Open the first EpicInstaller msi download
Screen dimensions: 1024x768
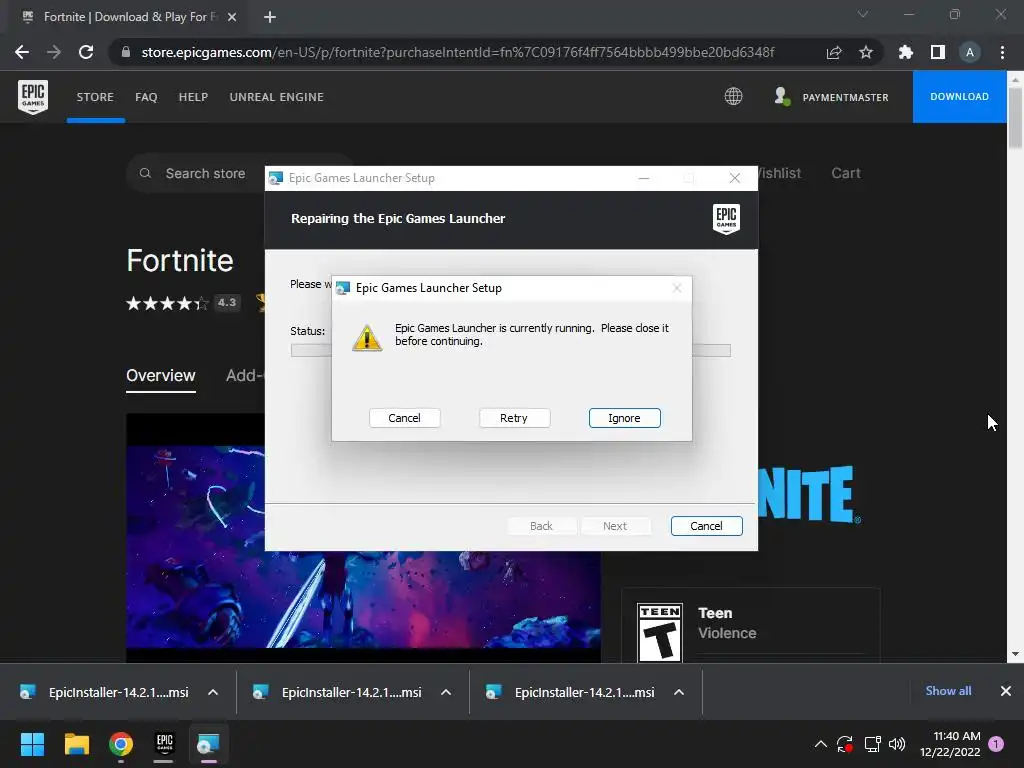104,692
